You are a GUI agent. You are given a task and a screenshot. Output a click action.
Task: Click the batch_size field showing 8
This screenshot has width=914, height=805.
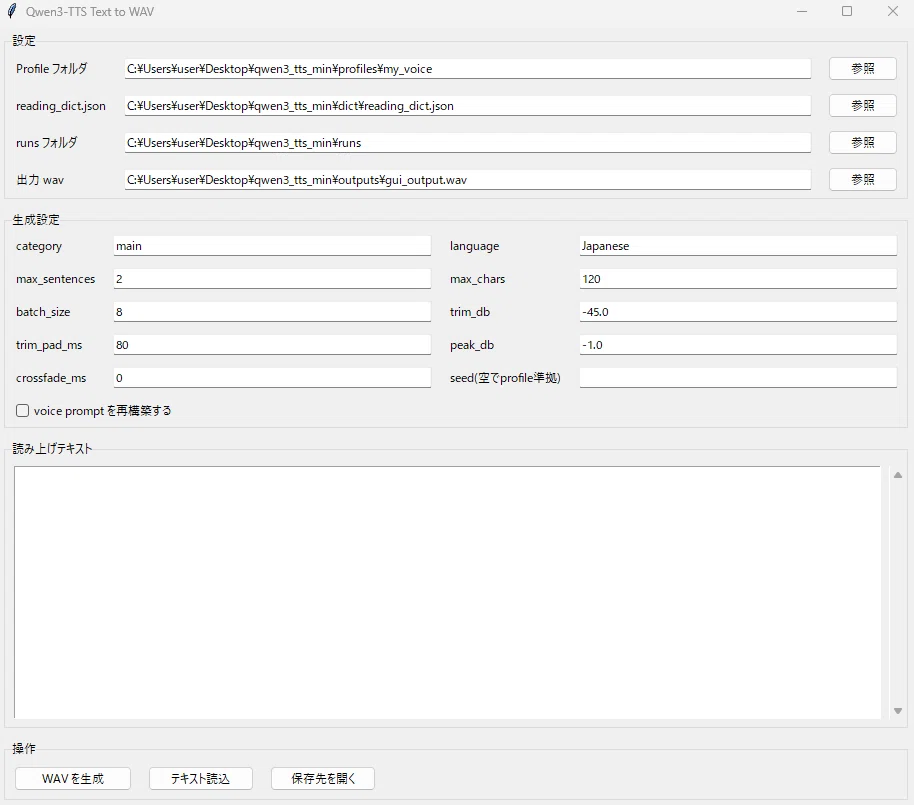coord(272,312)
